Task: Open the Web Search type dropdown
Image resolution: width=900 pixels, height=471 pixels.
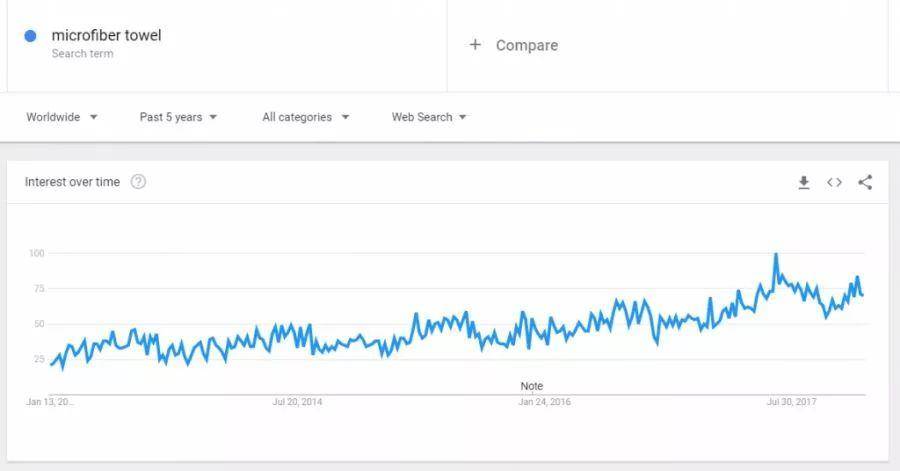Action: pos(429,117)
